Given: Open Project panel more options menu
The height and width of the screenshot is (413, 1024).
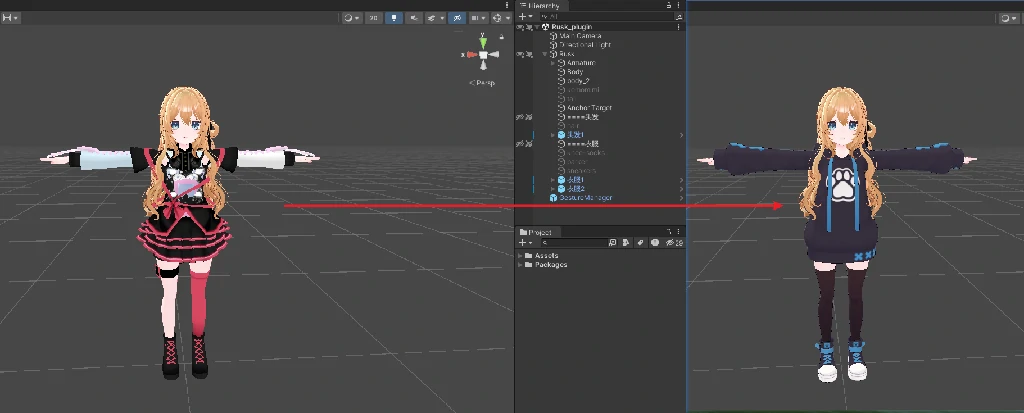Looking at the screenshot, I should click(x=680, y=232).
